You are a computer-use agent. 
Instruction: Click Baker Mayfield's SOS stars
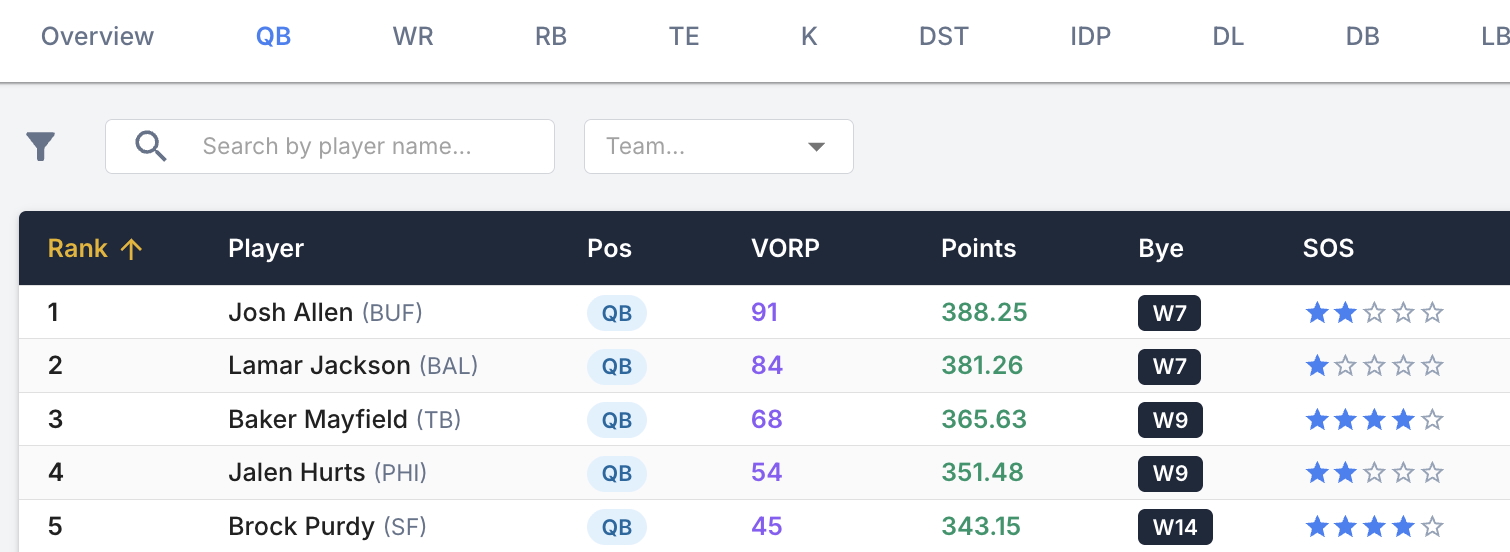[1374, 420]
